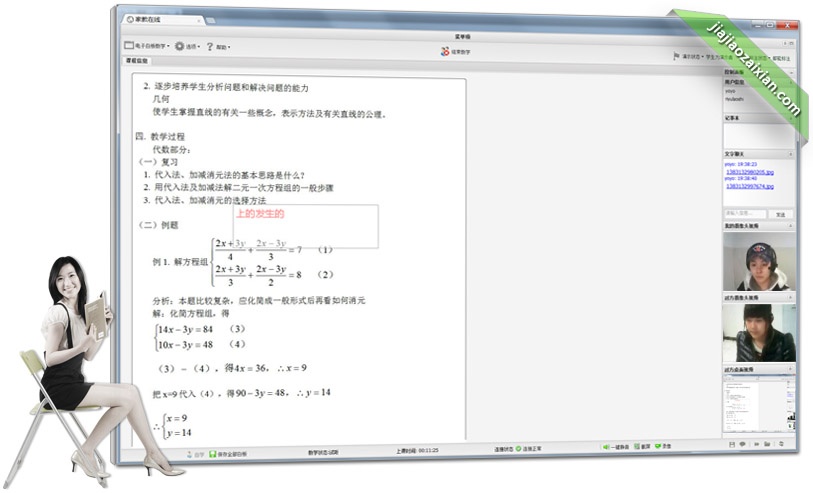Viewport: 813px width, 493px height.
Task: Click the screenshot icon in status bar
Action: [637, 446]
